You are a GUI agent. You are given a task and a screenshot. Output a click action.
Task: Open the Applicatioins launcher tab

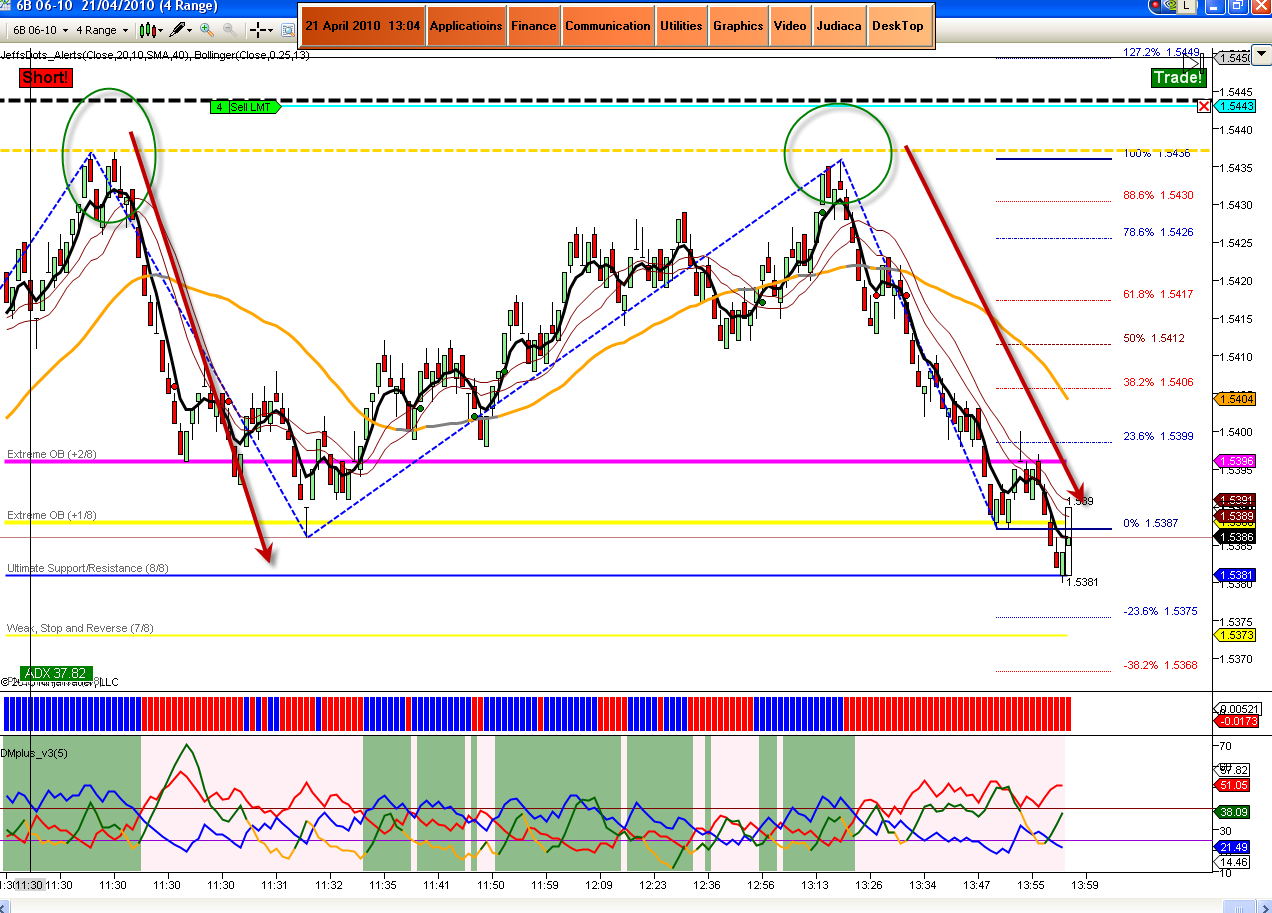pyautogui.click(x=466, y=26)
